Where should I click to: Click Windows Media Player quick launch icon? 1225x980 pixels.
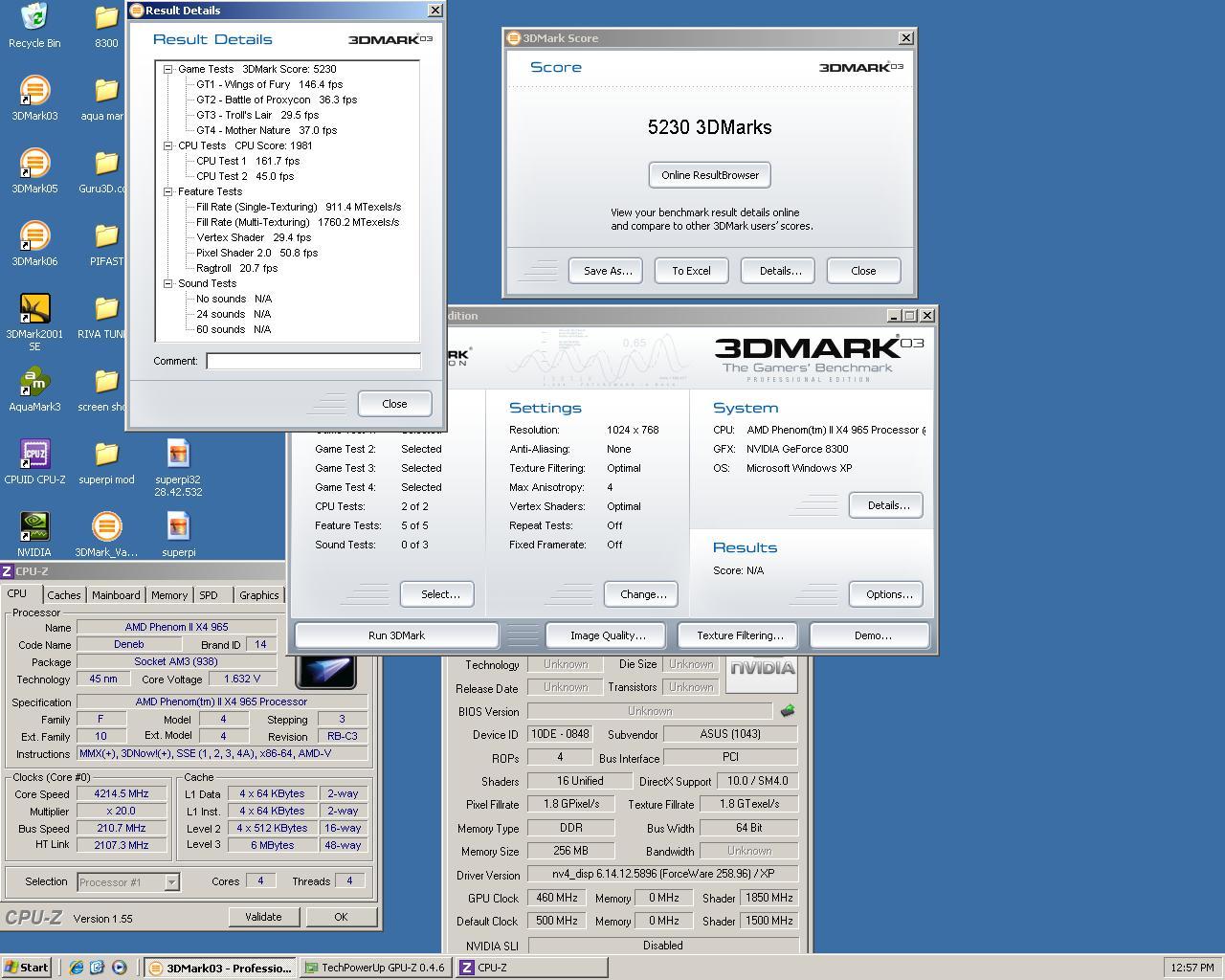(119, 968)
